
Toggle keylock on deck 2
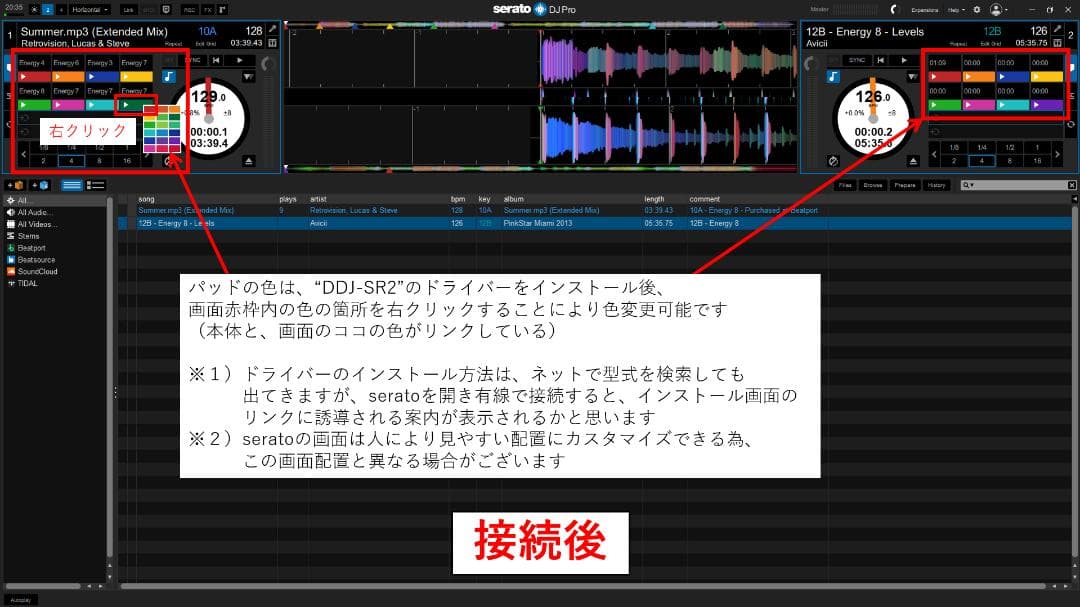[833, 77]
